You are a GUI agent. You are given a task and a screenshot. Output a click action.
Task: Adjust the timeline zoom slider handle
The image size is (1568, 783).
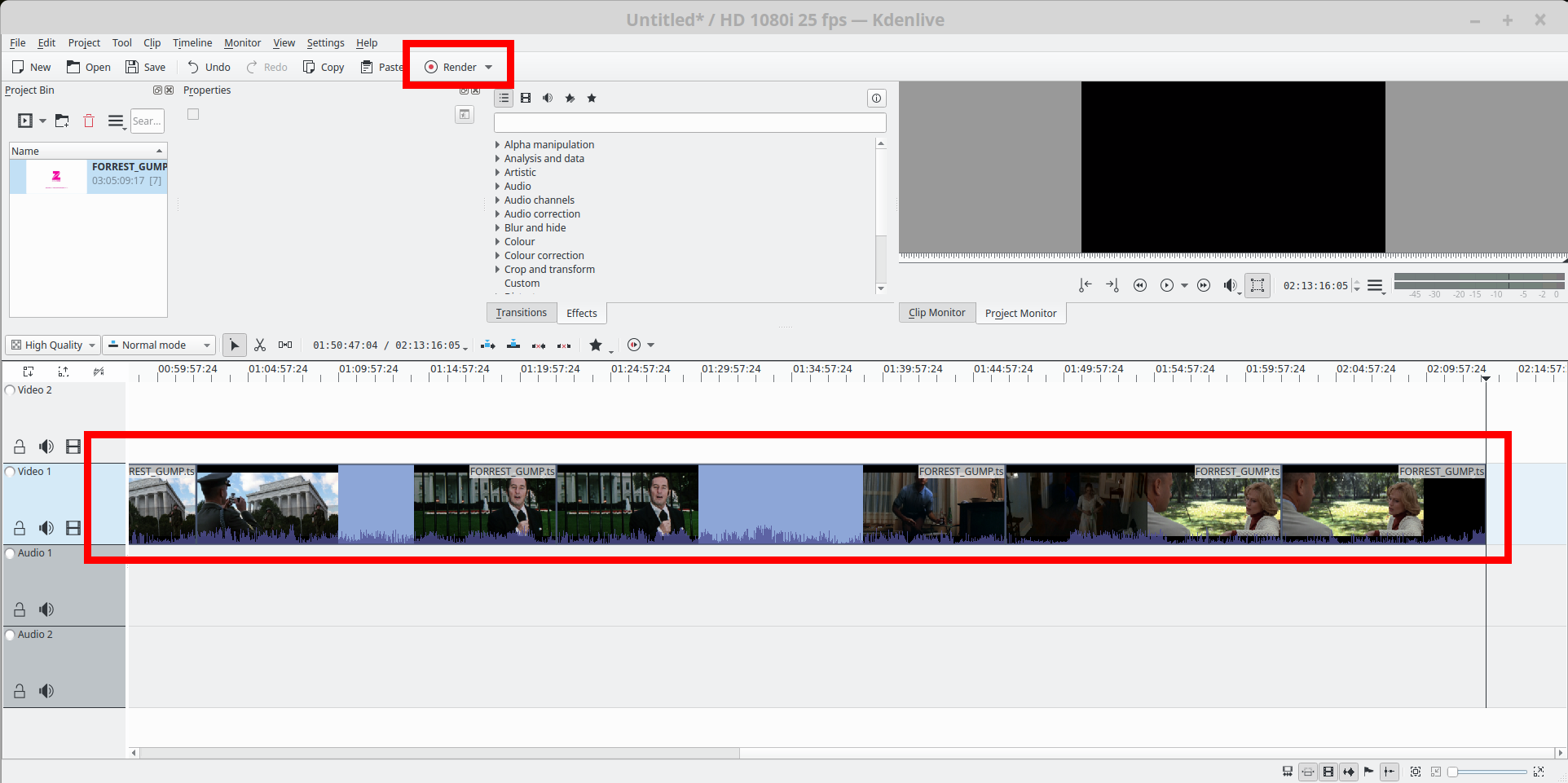point(1452,772)
